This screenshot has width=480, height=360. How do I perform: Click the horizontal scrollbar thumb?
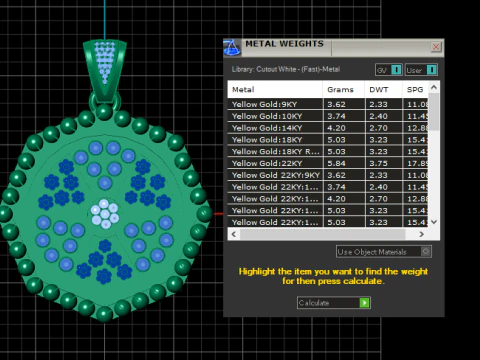click(322, 234)
